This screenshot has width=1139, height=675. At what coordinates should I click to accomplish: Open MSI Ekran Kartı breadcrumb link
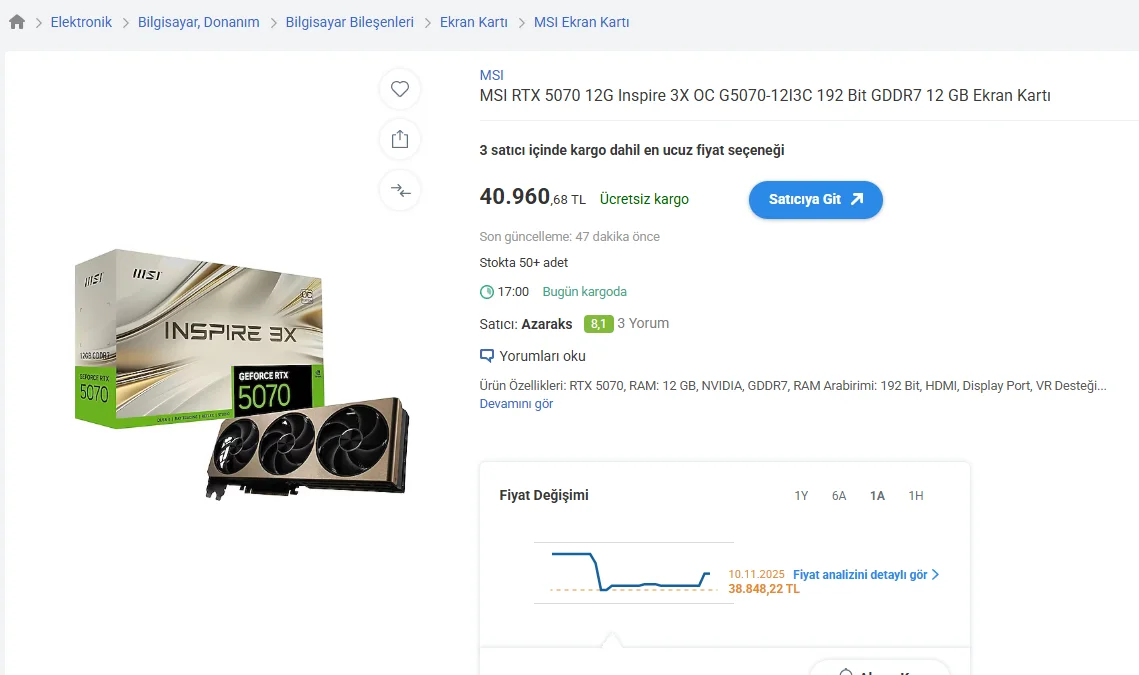tap(581, 22)
